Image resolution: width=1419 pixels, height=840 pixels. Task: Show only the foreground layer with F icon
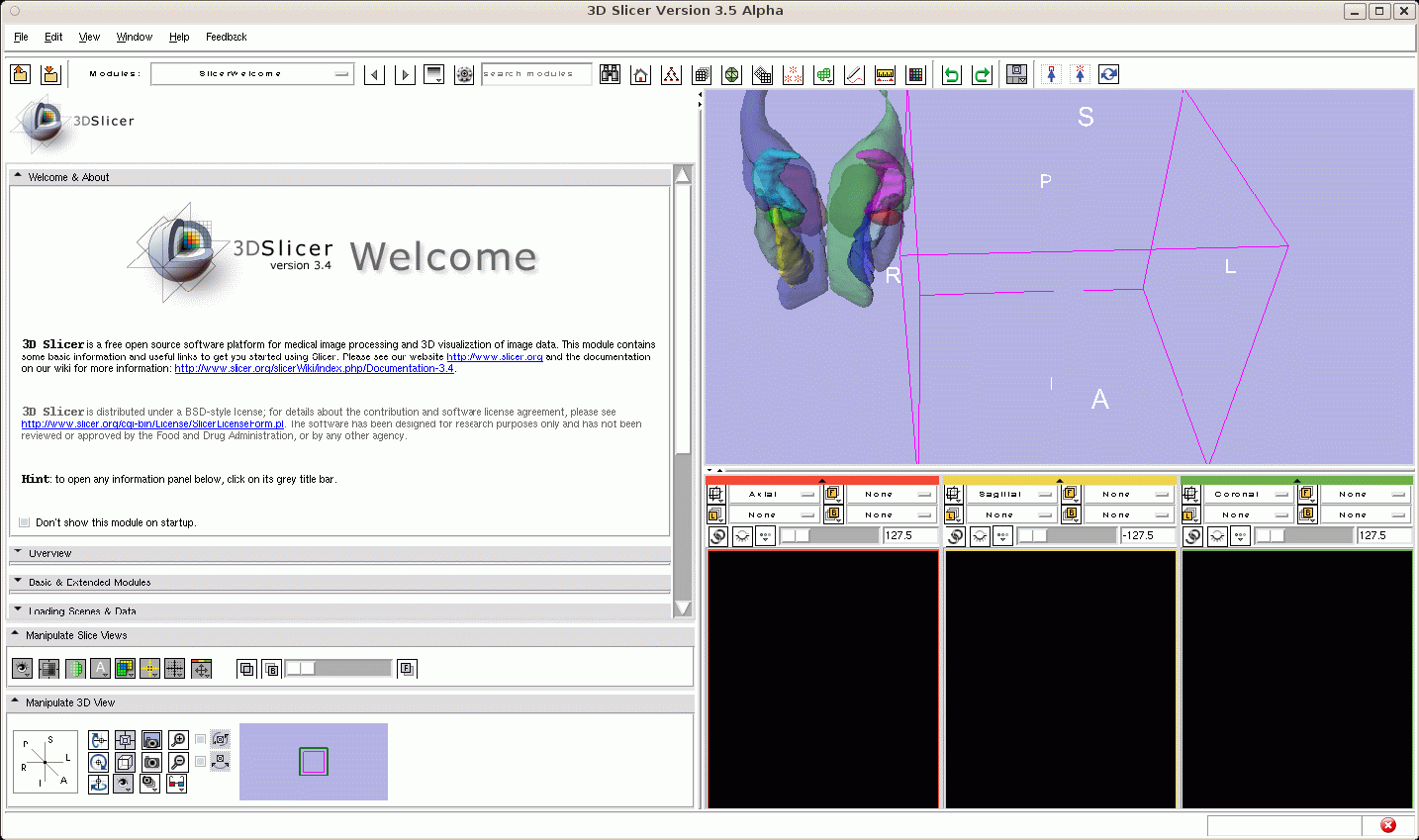tap(407, 669)
